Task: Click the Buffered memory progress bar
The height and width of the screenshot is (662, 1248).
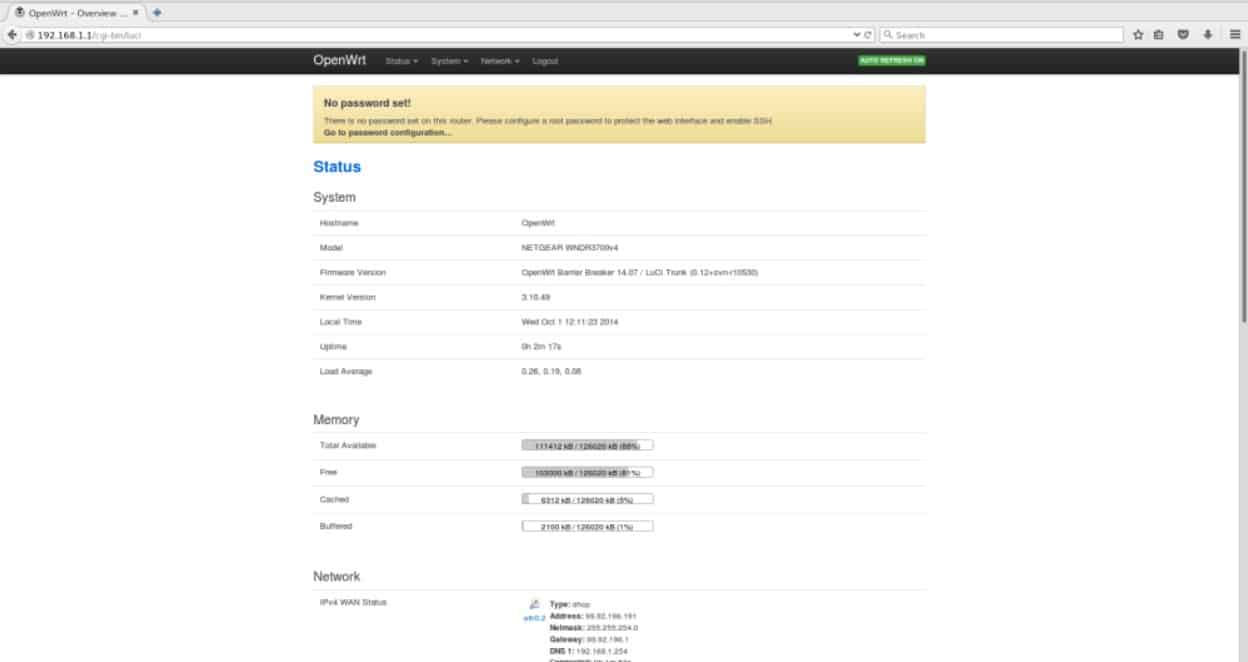Action: 587,526
